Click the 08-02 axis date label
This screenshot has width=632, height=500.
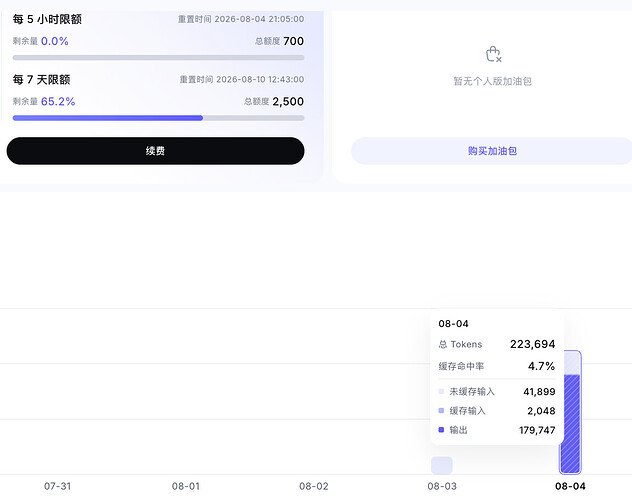coord(314,486)
